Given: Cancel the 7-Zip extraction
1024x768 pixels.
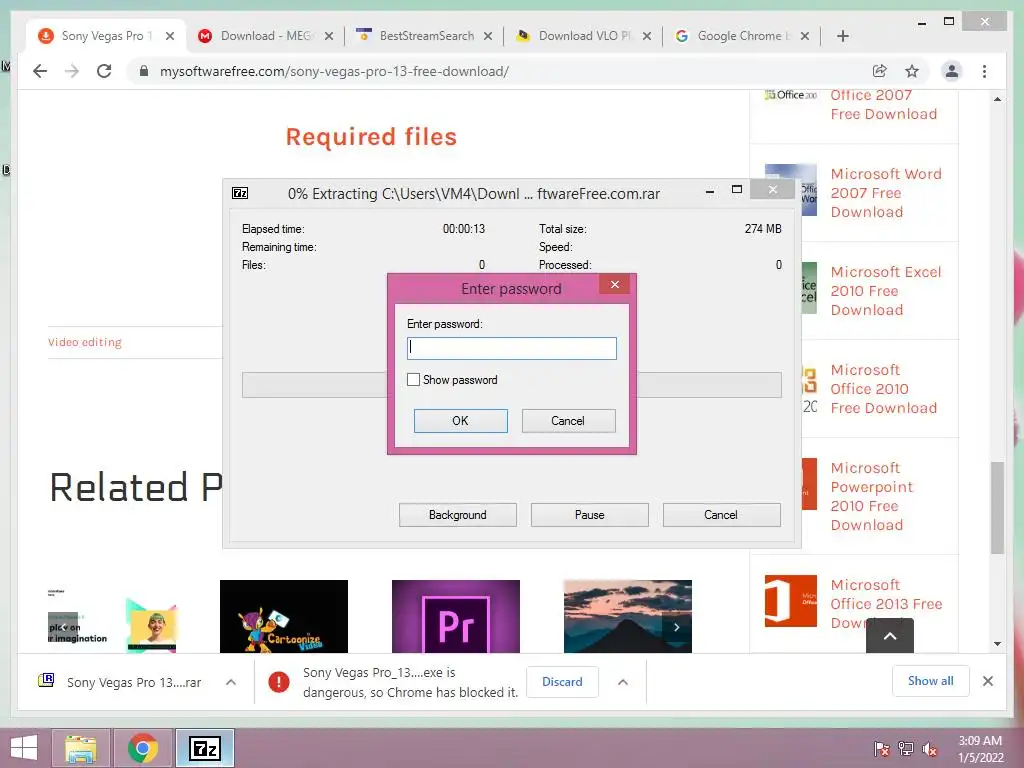Looking at the screenshot, I should pos(721,515).
